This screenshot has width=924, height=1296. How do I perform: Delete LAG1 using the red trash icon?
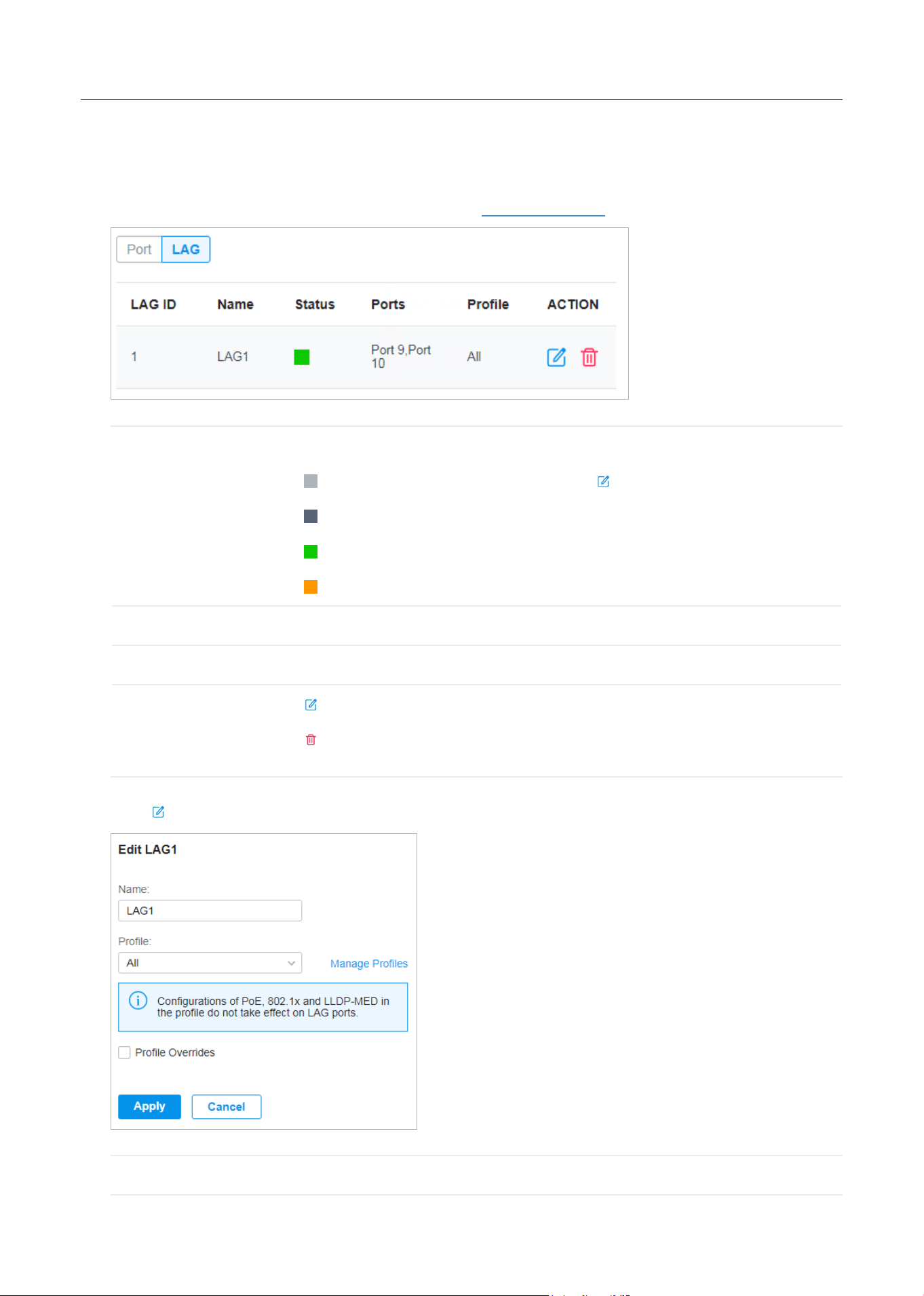[590, 357]
